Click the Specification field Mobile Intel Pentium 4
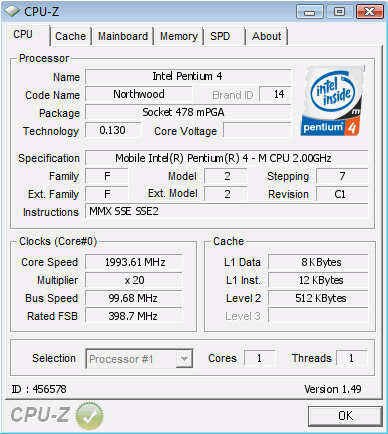The height and width of the screenshot is (434, 388). [x=227, y=158]
